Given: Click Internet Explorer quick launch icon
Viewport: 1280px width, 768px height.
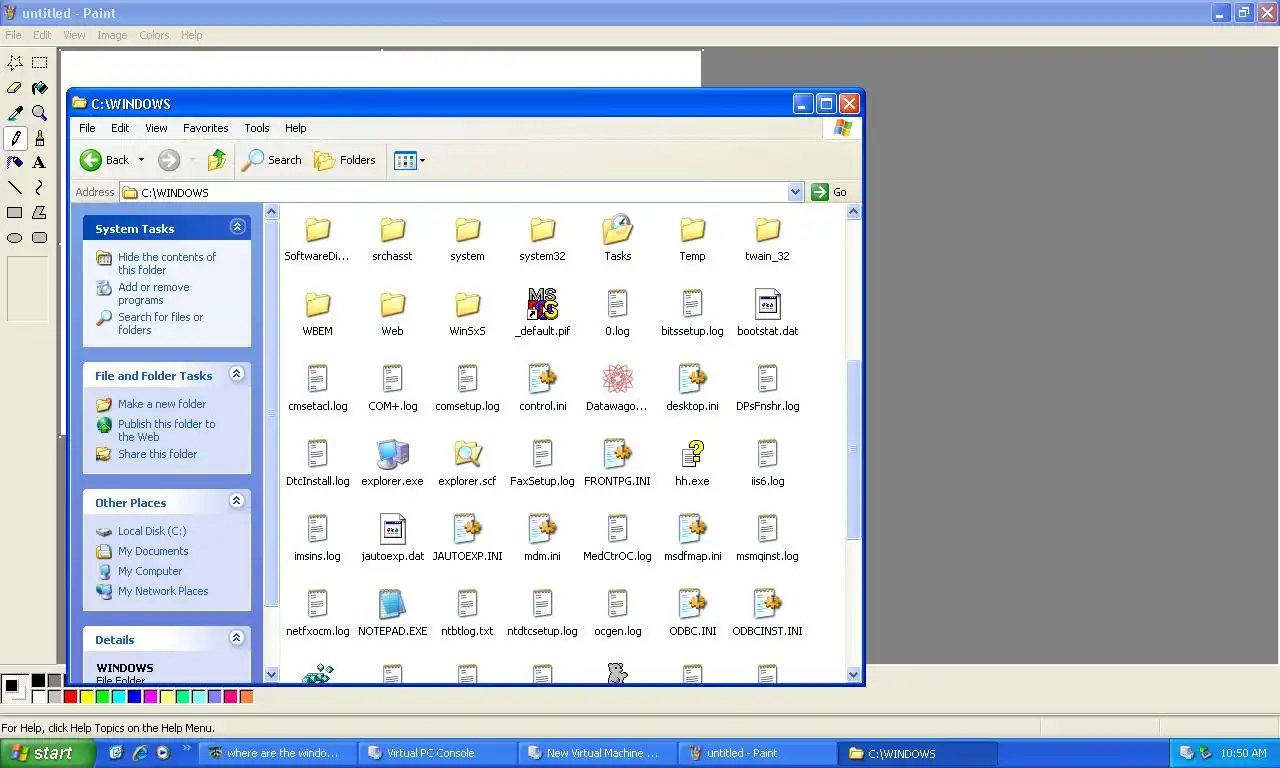Looking at the screenshot, I should 139,753.
